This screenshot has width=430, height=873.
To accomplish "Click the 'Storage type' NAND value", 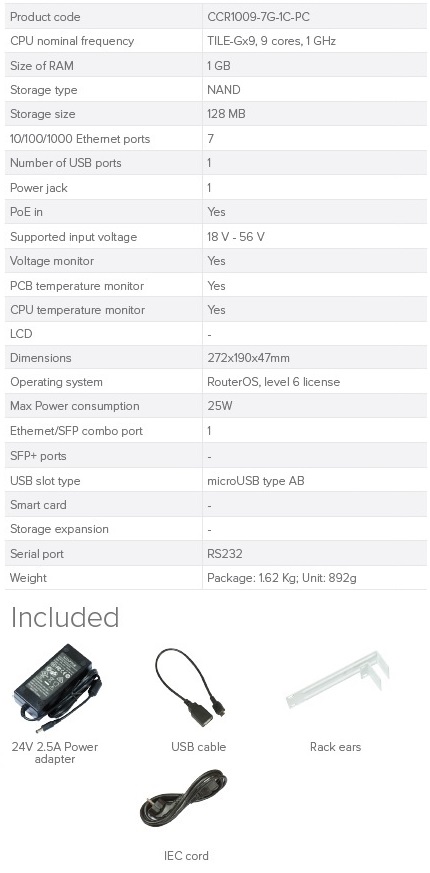I will 224,90.
